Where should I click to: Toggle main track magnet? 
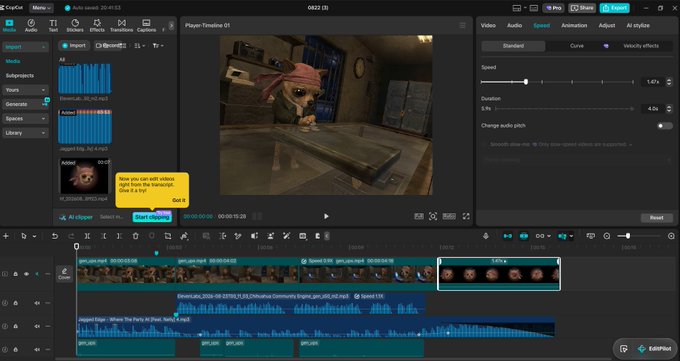[507, 236]
